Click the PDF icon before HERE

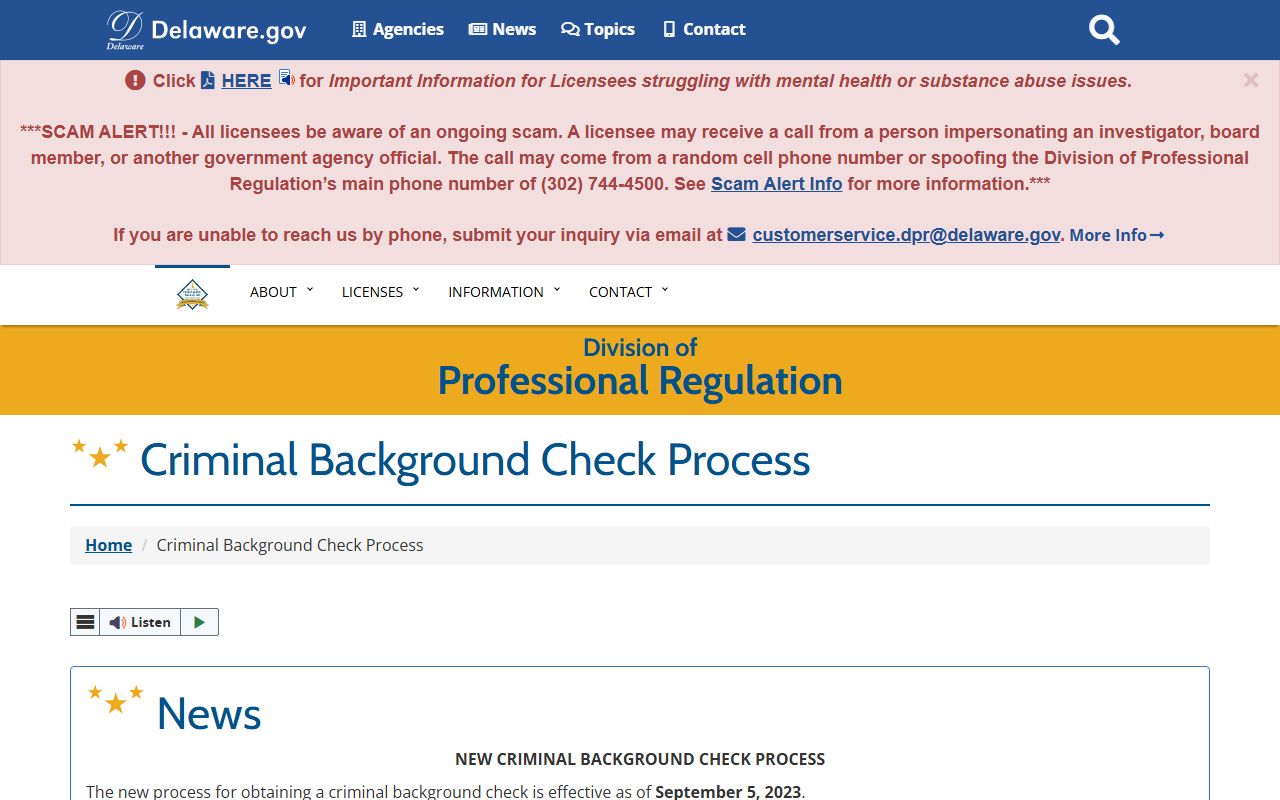[x=208, y=80]
